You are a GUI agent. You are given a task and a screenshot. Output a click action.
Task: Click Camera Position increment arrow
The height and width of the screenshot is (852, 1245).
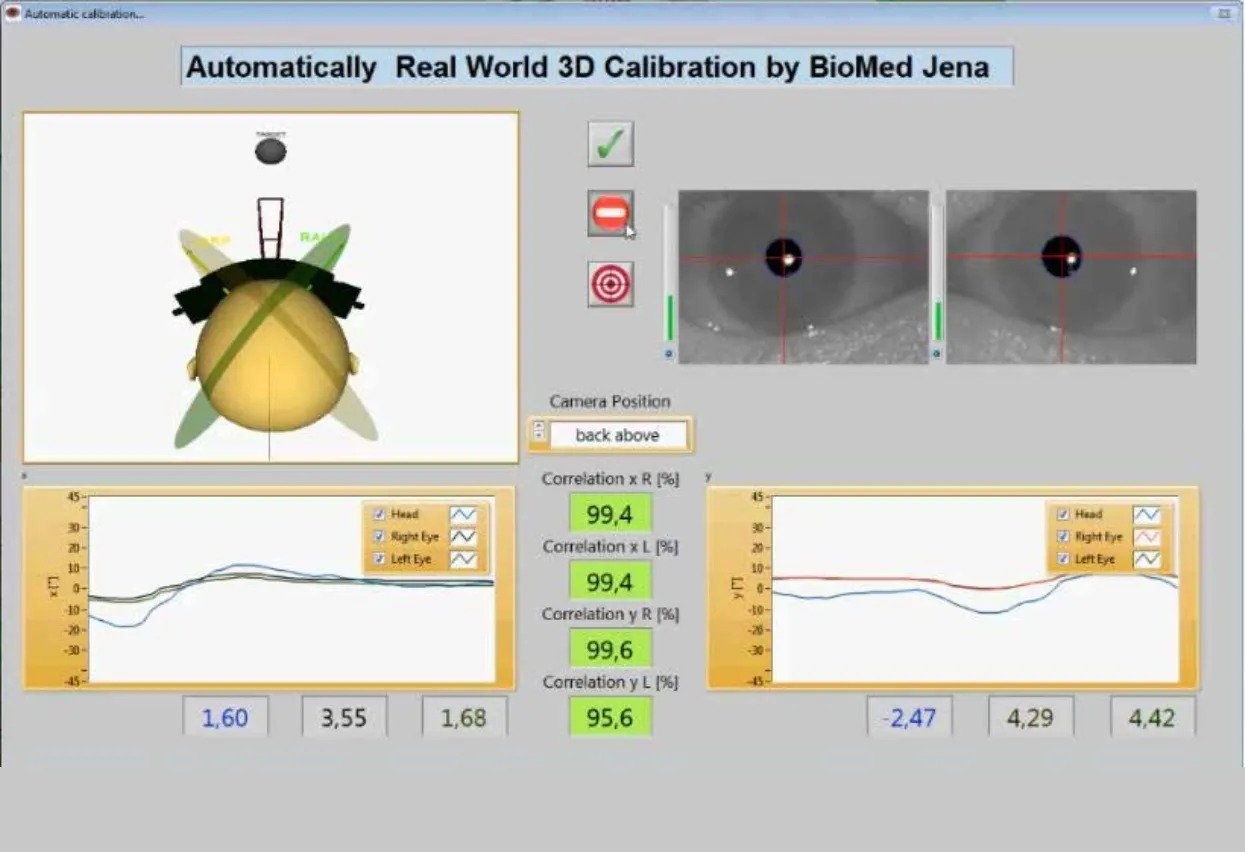click(539, 429)
